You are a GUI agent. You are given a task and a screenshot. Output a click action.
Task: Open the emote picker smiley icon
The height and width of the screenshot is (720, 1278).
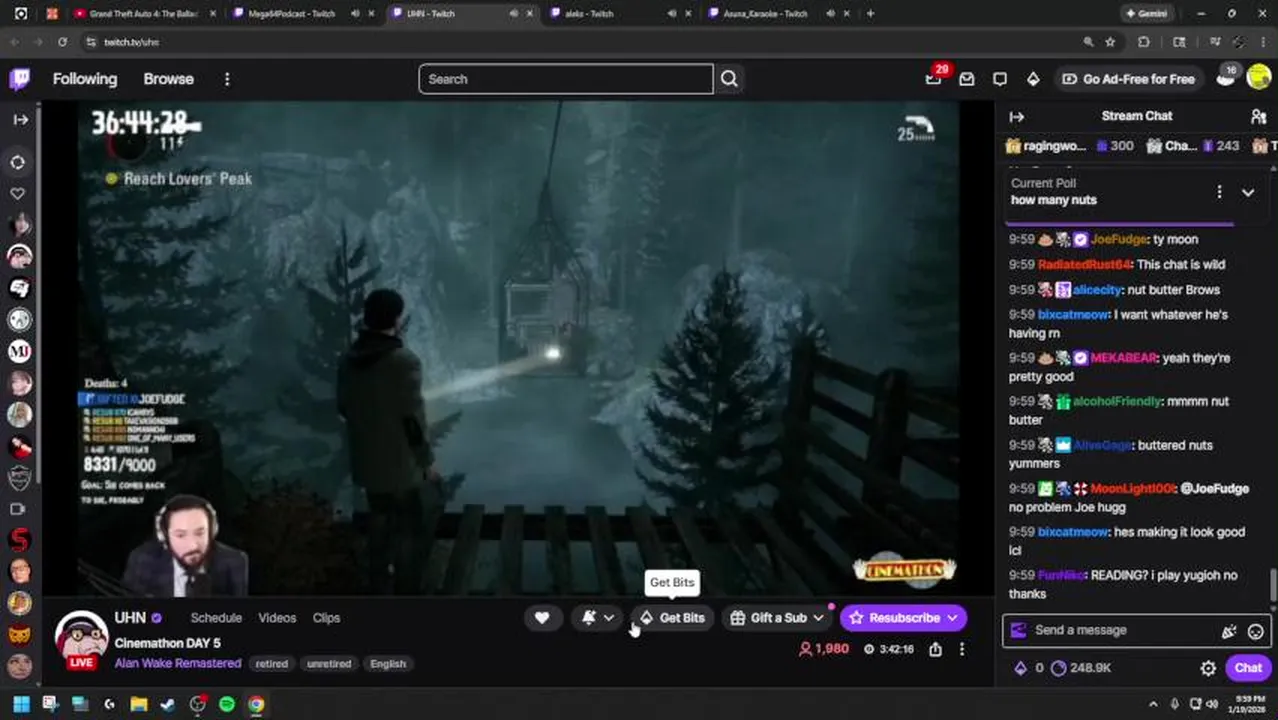click(x=1256, y=631)
